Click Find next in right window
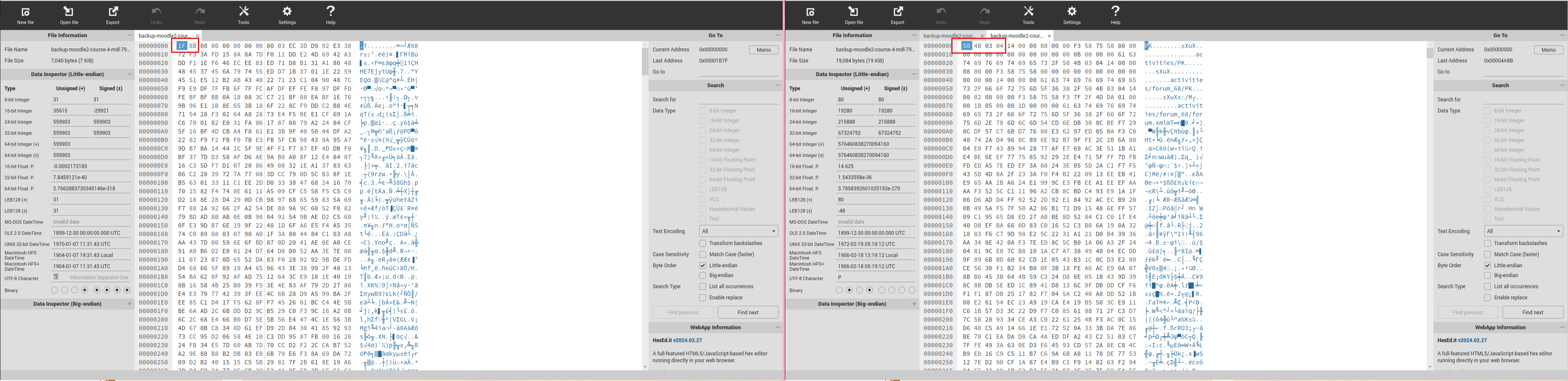This screenshot has width=1568, height=381. tap(1532, 312)
